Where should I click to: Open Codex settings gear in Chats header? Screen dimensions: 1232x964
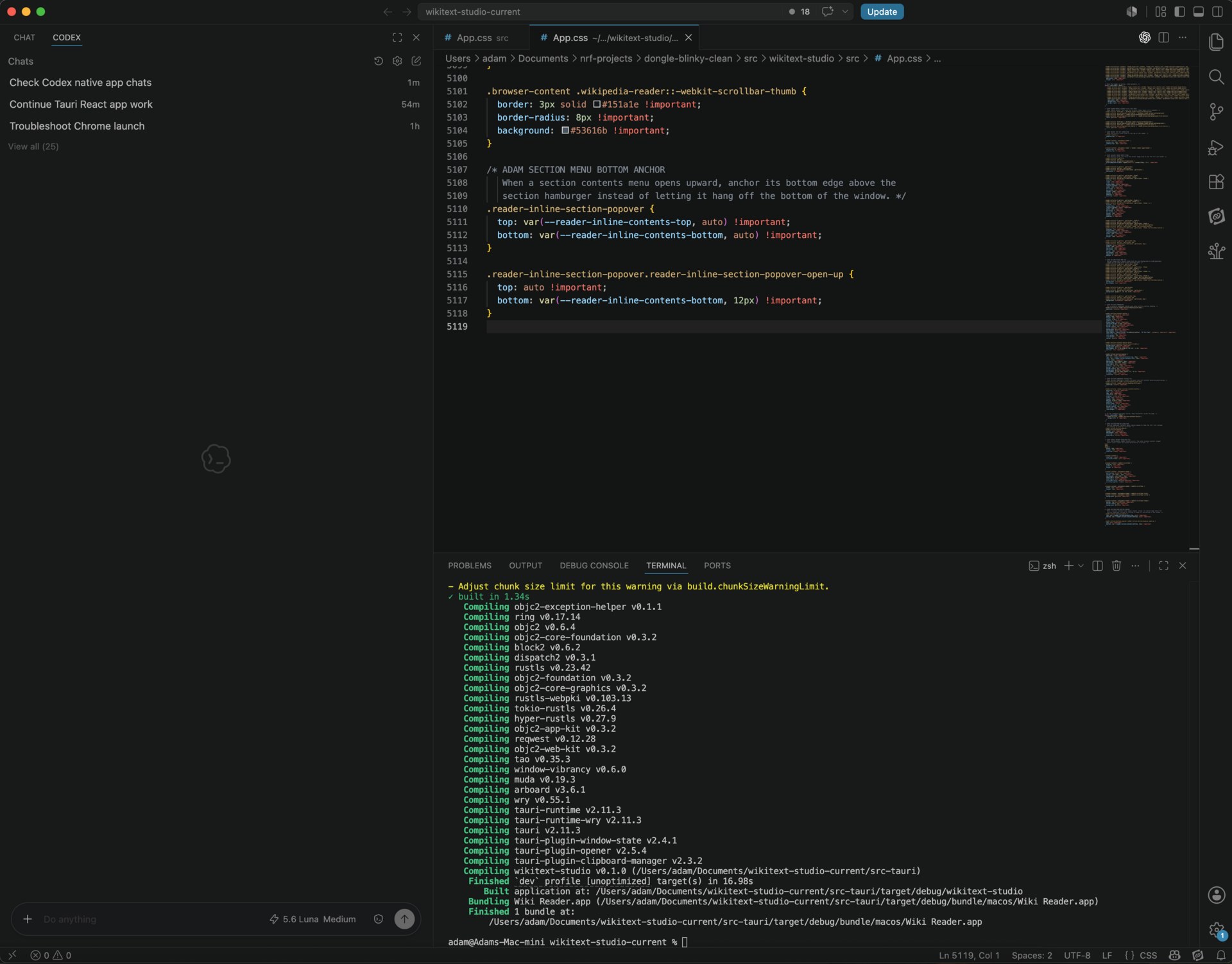[397, 61]
